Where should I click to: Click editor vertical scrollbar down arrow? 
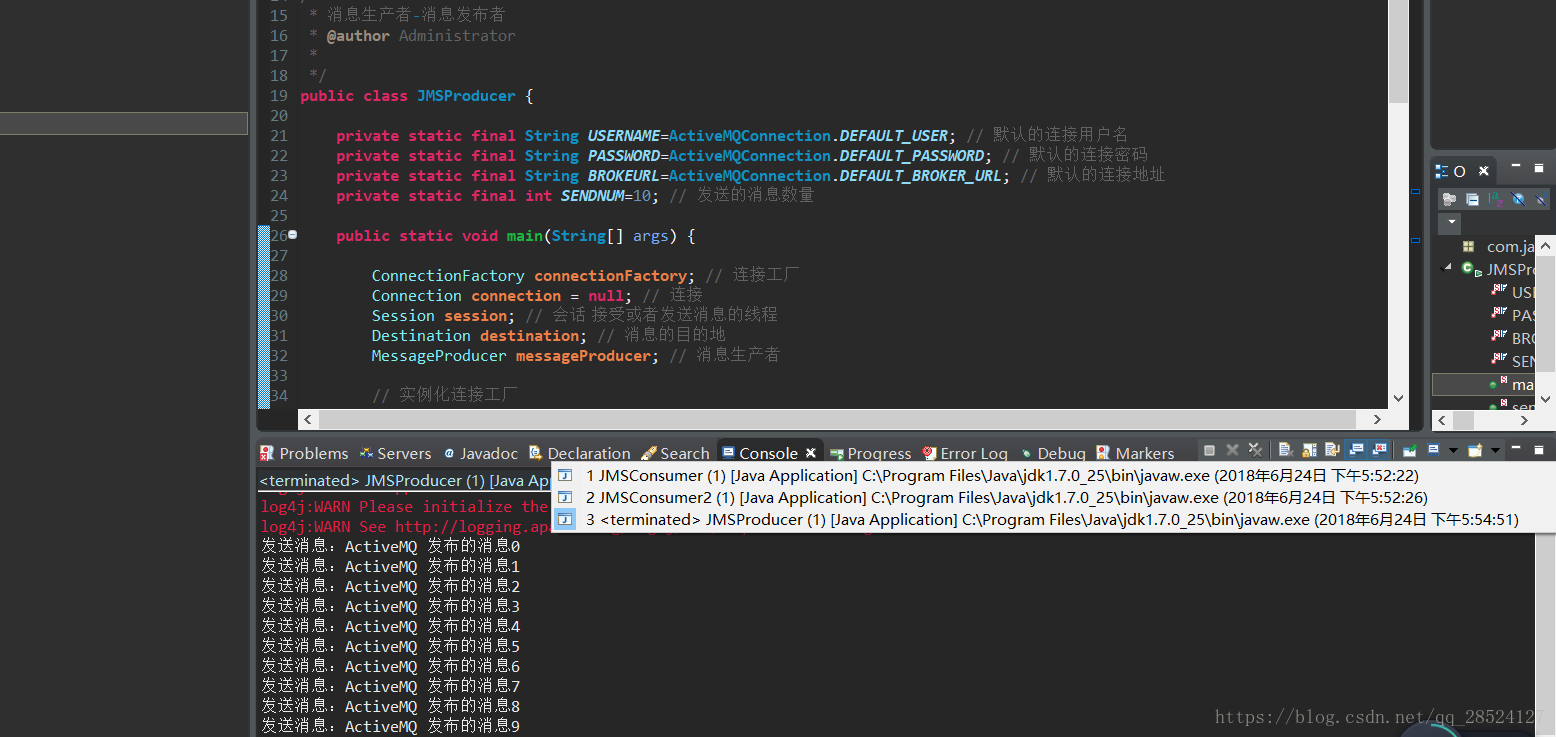point(1399,398)
